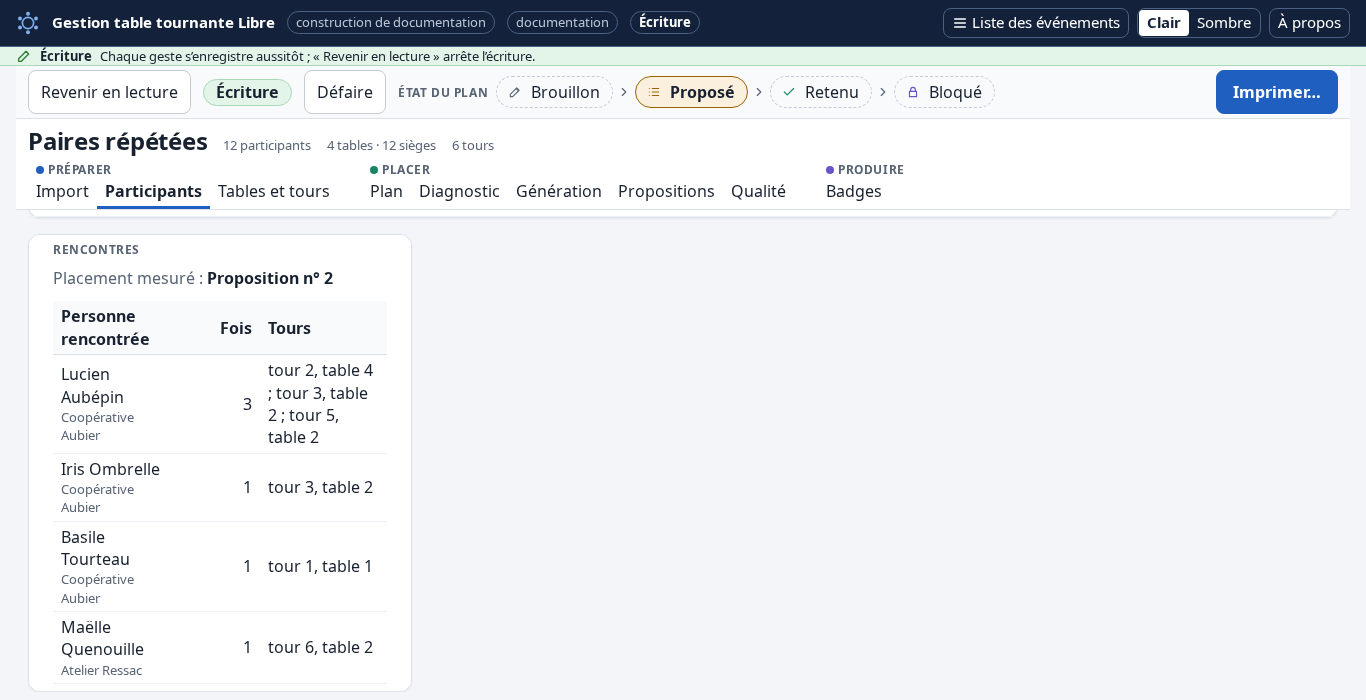This screenshot has width=1366, height=700.
Task: Switch to the Diagnostic tab
Action: [459, 191]
